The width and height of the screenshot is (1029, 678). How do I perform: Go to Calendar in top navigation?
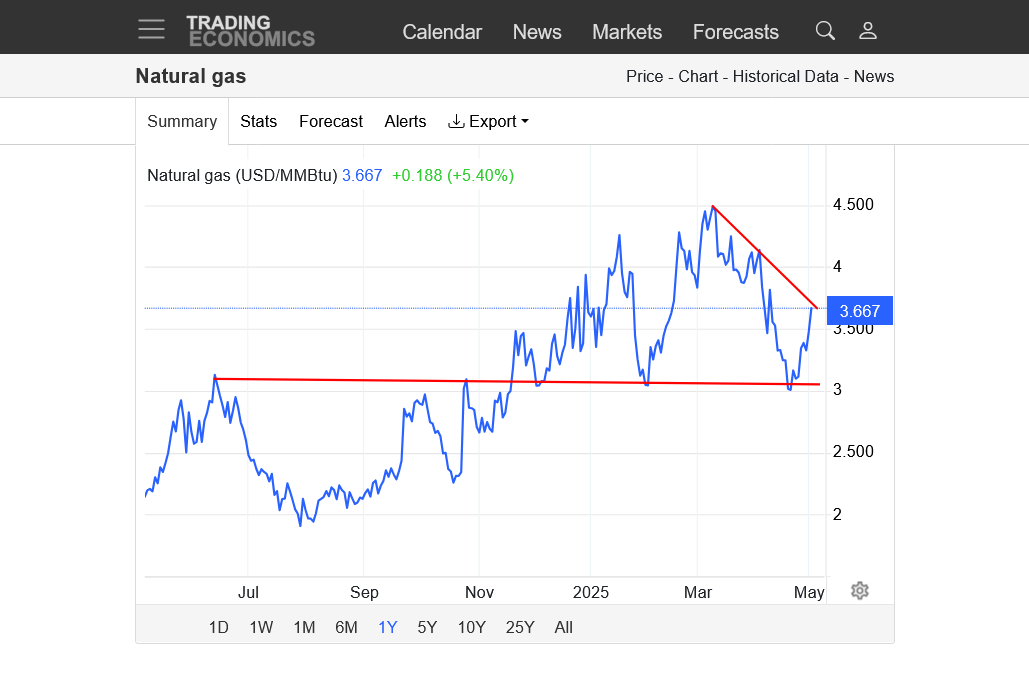[x=442, y=32]
